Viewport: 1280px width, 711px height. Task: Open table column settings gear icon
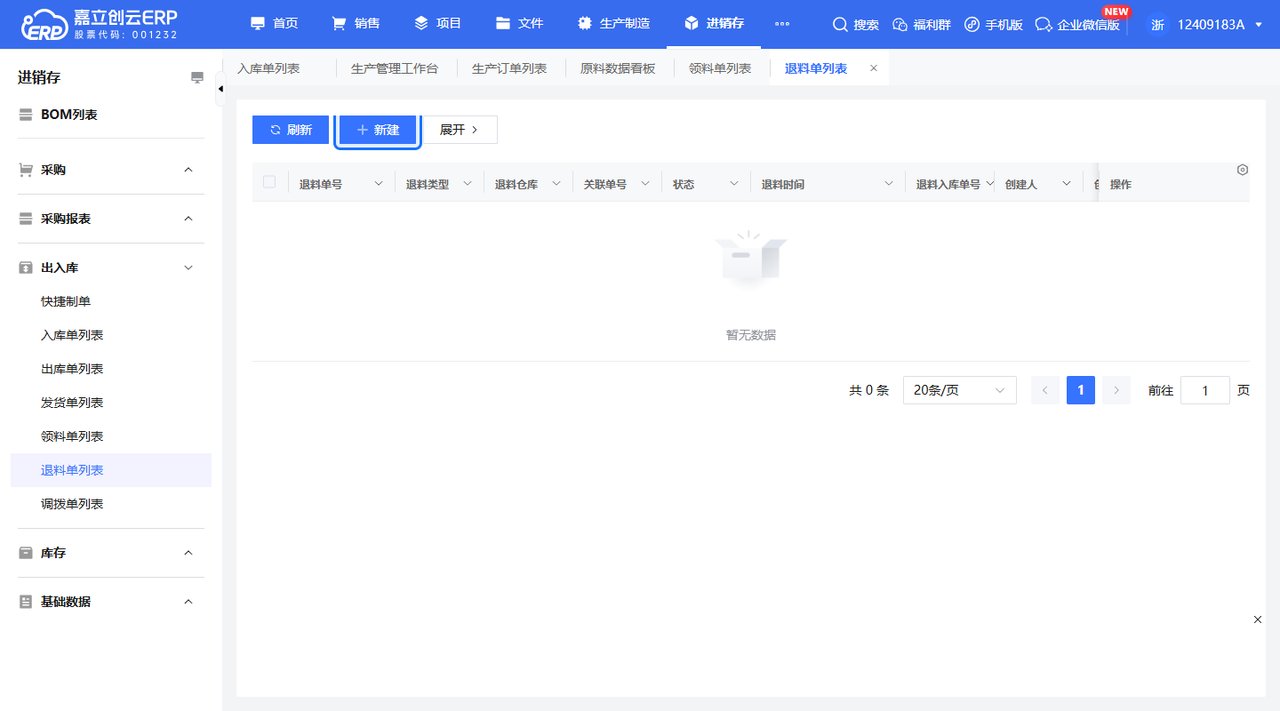(x=1242, y=170)
